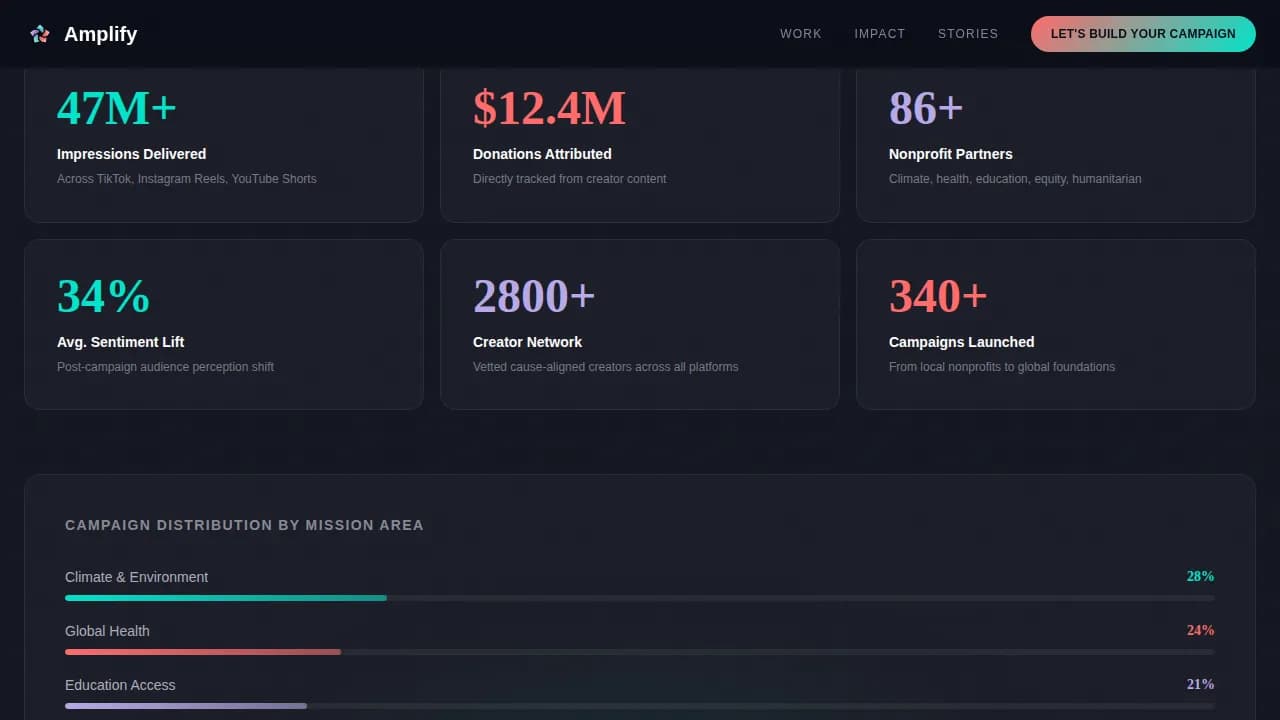
Task: Select the STORIES navigation item
Action: [x=967, y=33]
